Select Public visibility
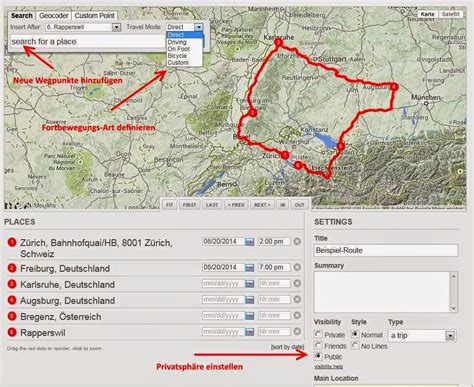The height and width of the screenshot is (387, 474). point(318,356)
